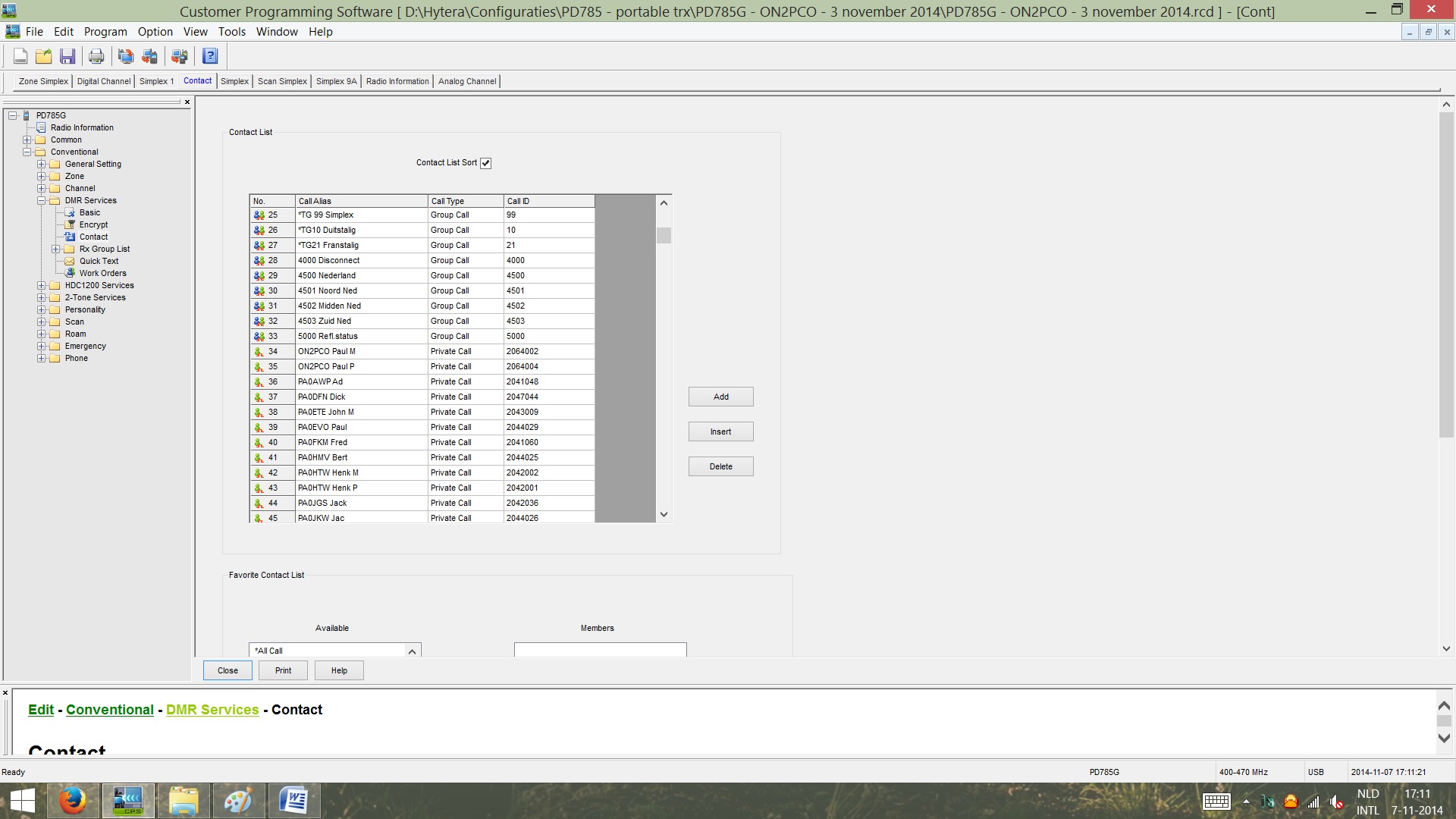Screen dimensions: 1456x819
Task: Click the CPS application taskbar icon
Action: click(128, 801)
